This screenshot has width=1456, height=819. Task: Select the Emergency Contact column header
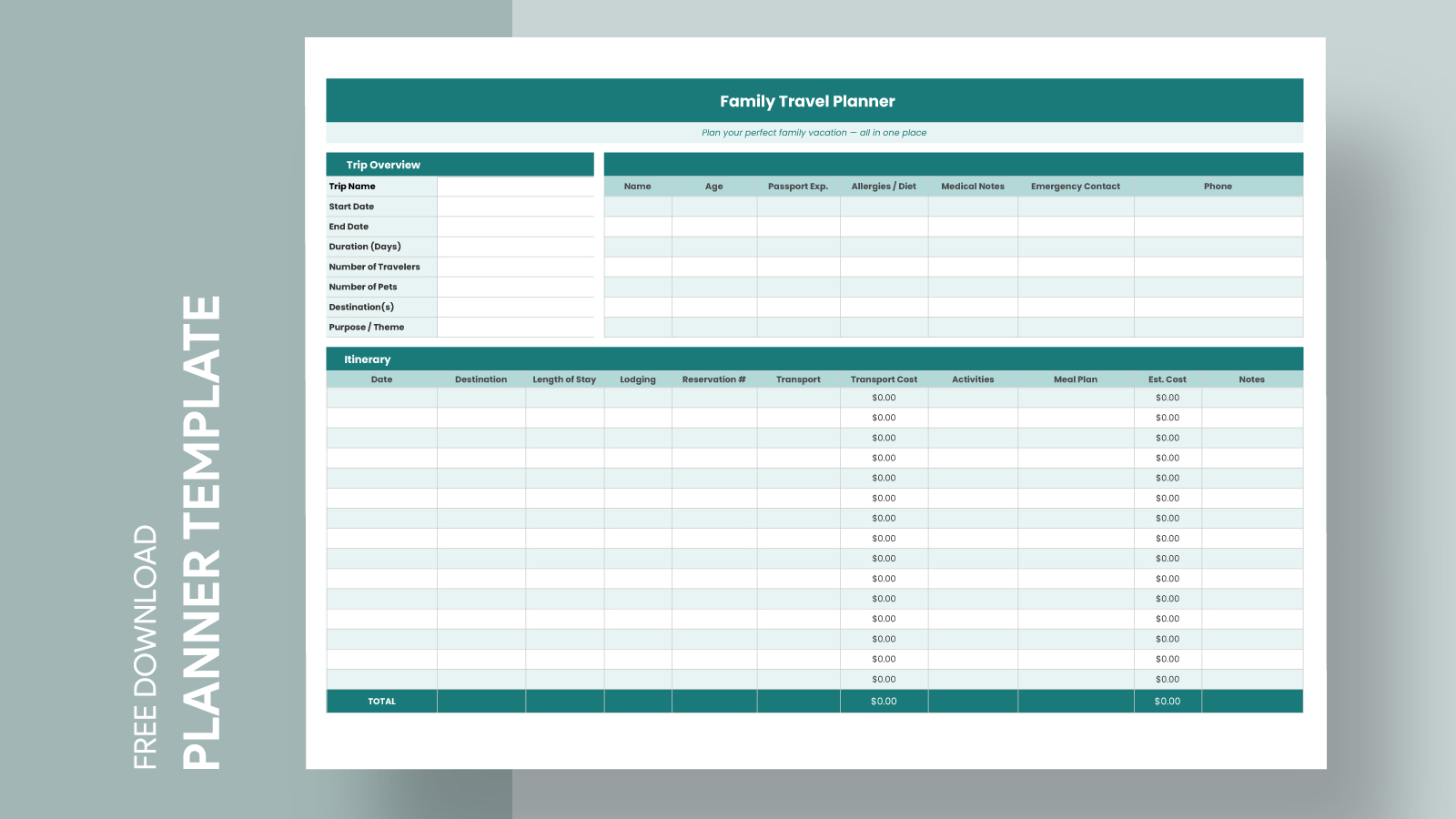pyautogui.click(x=1075, y=187)
